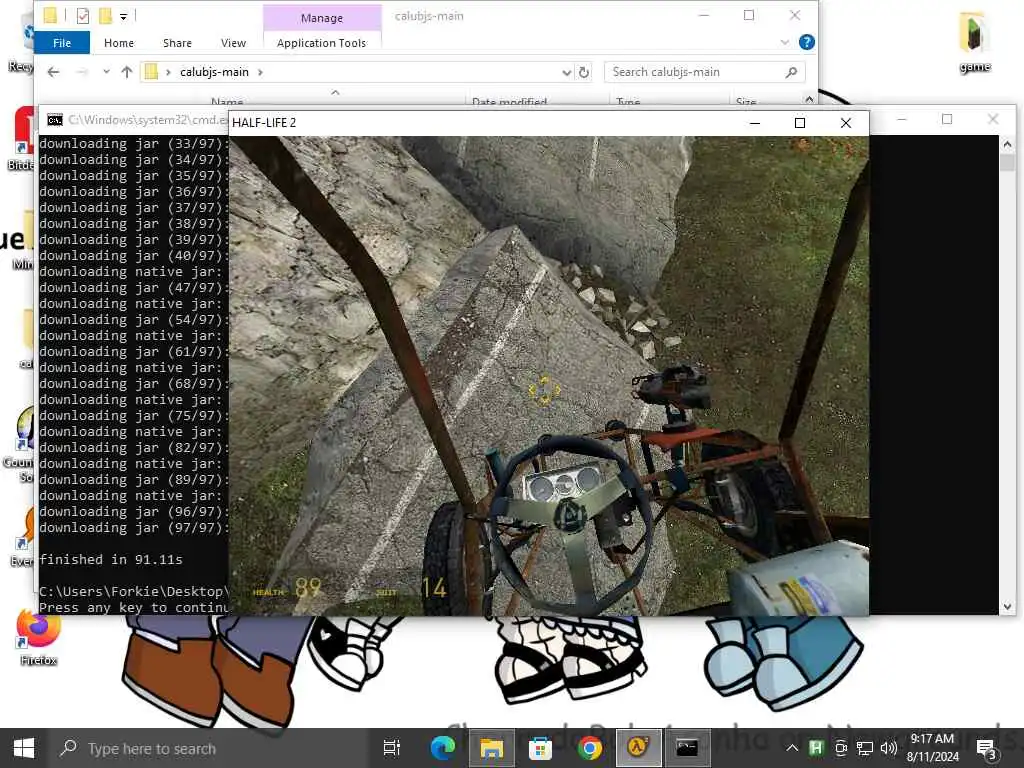Launch Microsoft Edge from taskbar
This screenshot has width=1024, height=768.
tap(442, 748)
